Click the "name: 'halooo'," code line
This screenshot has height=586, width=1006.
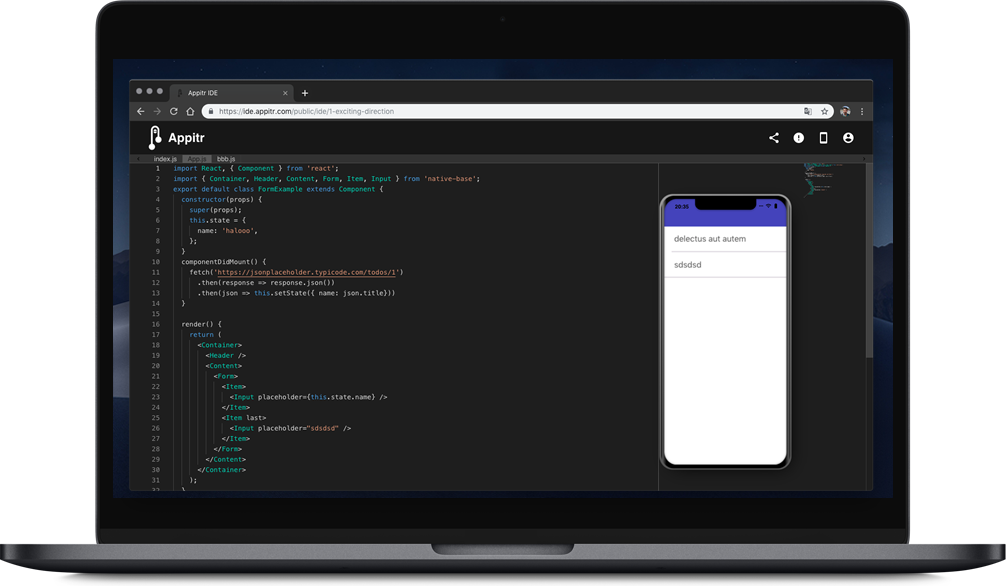(227, 230)
